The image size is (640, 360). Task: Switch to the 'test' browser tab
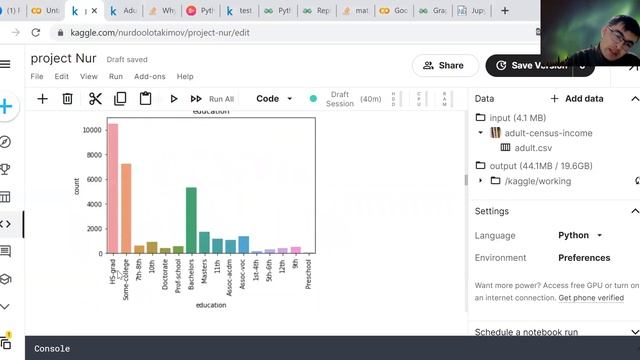pyautogui.click(x=239, y=11)
